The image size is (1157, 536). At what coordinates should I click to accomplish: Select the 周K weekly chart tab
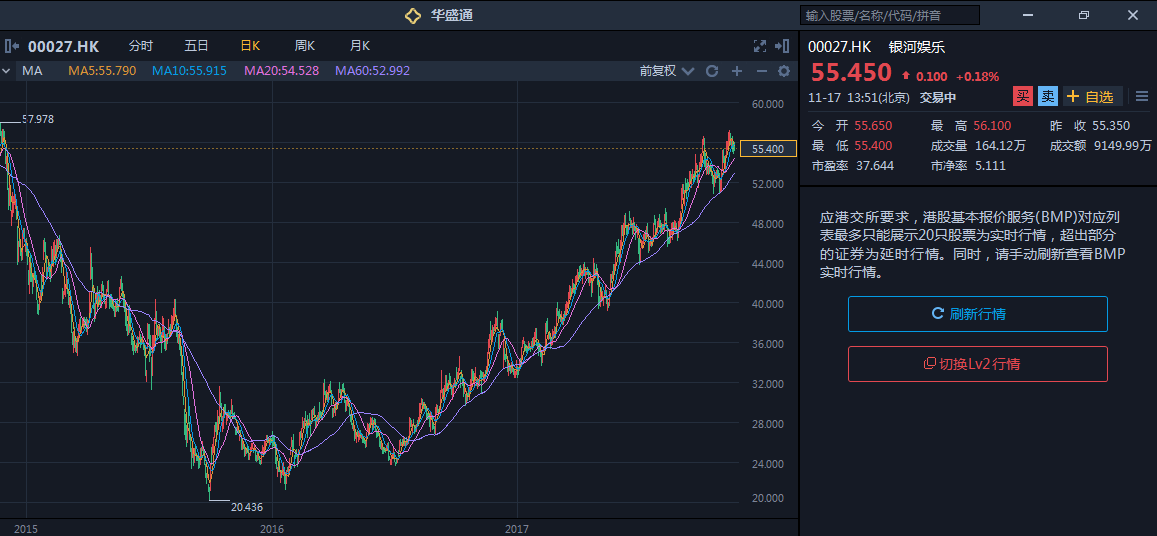(x=305, y=46)
